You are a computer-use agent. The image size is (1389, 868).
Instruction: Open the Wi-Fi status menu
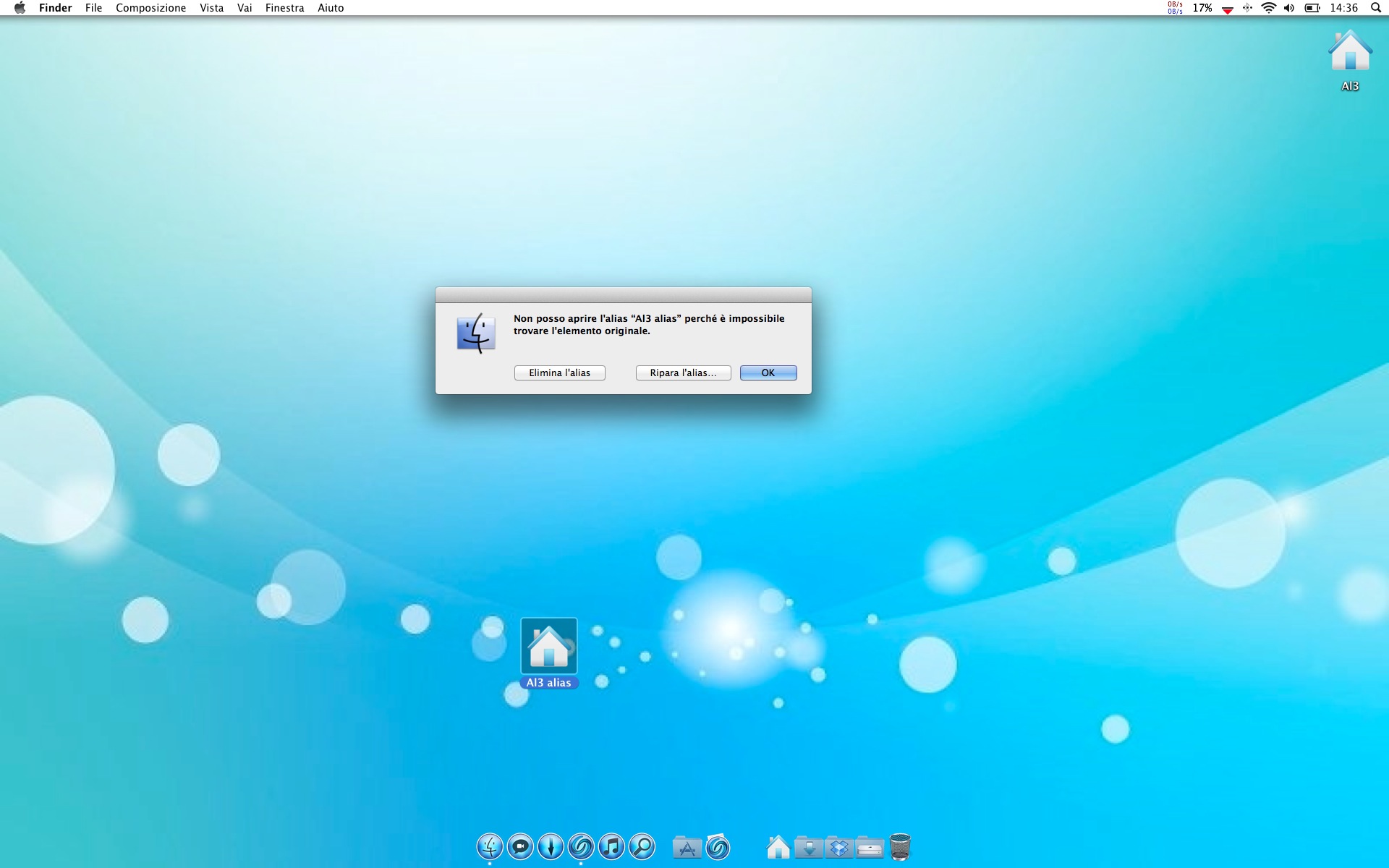point(1268,8)
